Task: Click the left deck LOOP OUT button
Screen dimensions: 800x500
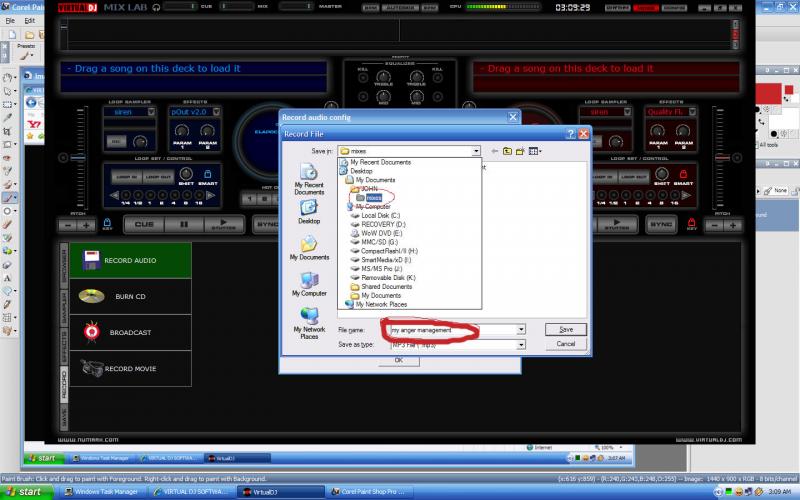Action: pos(158,177)
